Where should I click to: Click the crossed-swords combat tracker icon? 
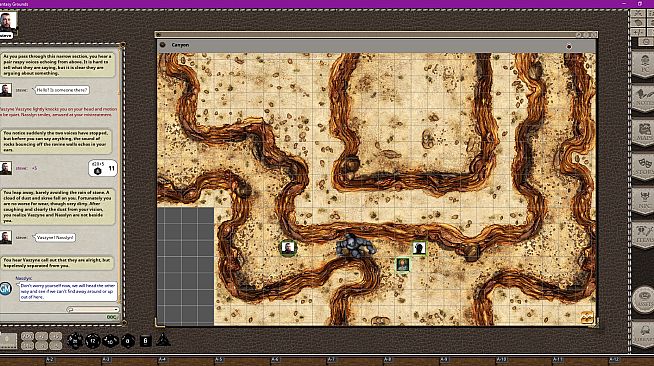click(638, 13)
